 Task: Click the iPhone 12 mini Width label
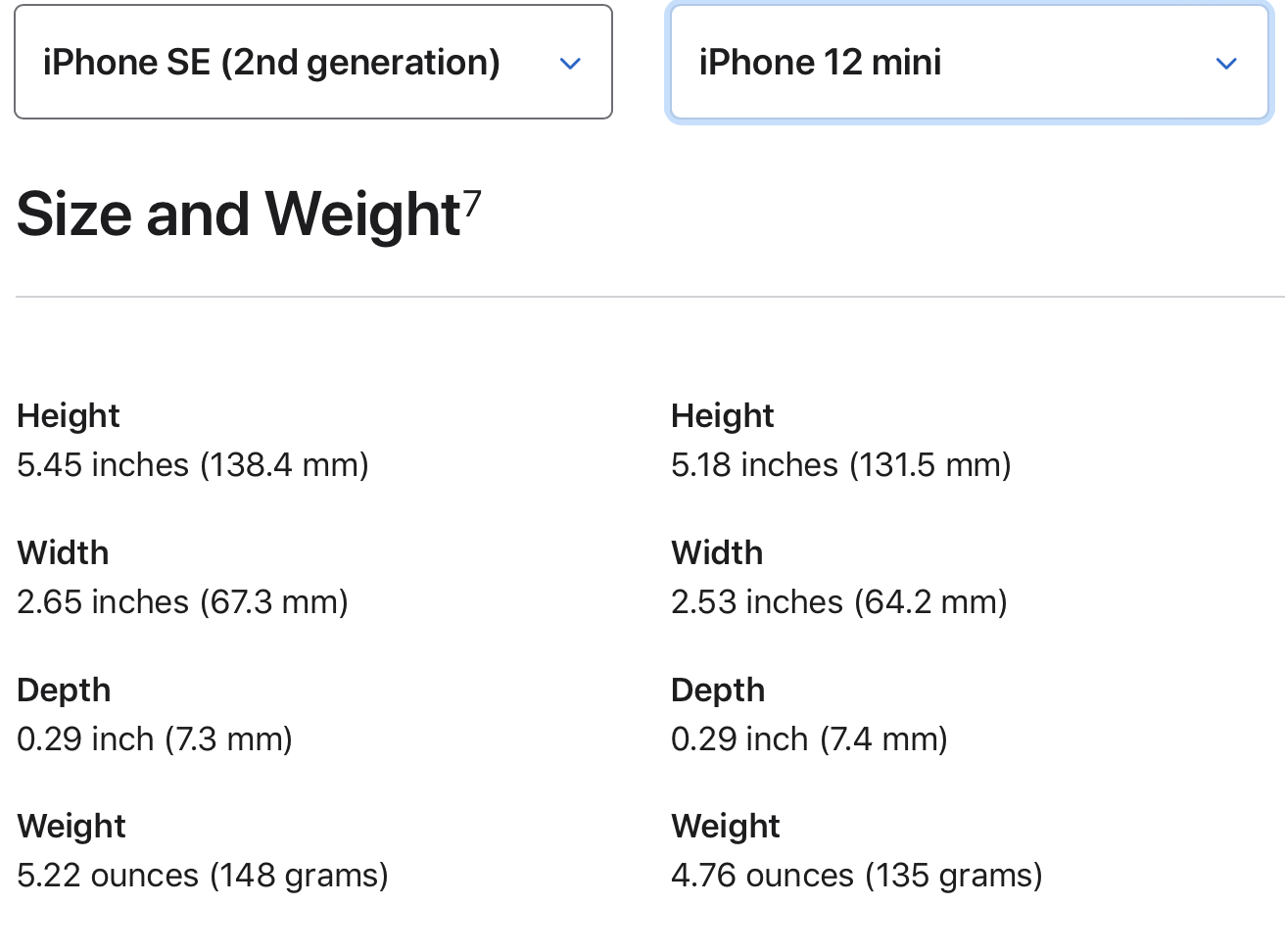click(x=717, y=552)
